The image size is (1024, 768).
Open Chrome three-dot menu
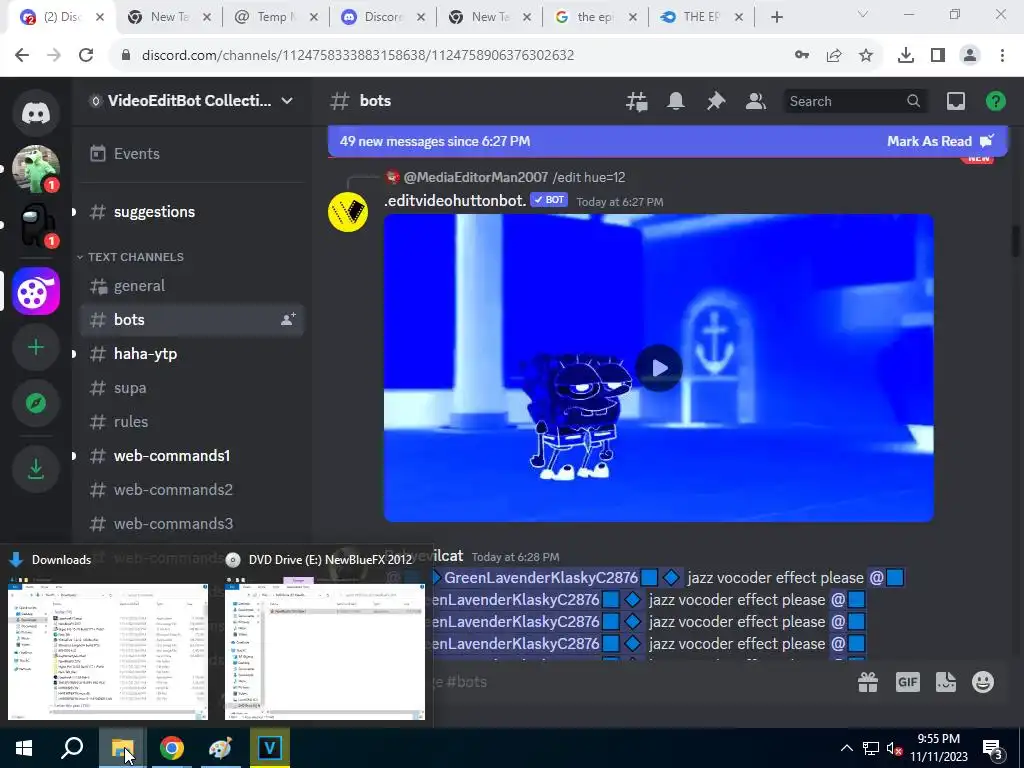point(1002,55)
